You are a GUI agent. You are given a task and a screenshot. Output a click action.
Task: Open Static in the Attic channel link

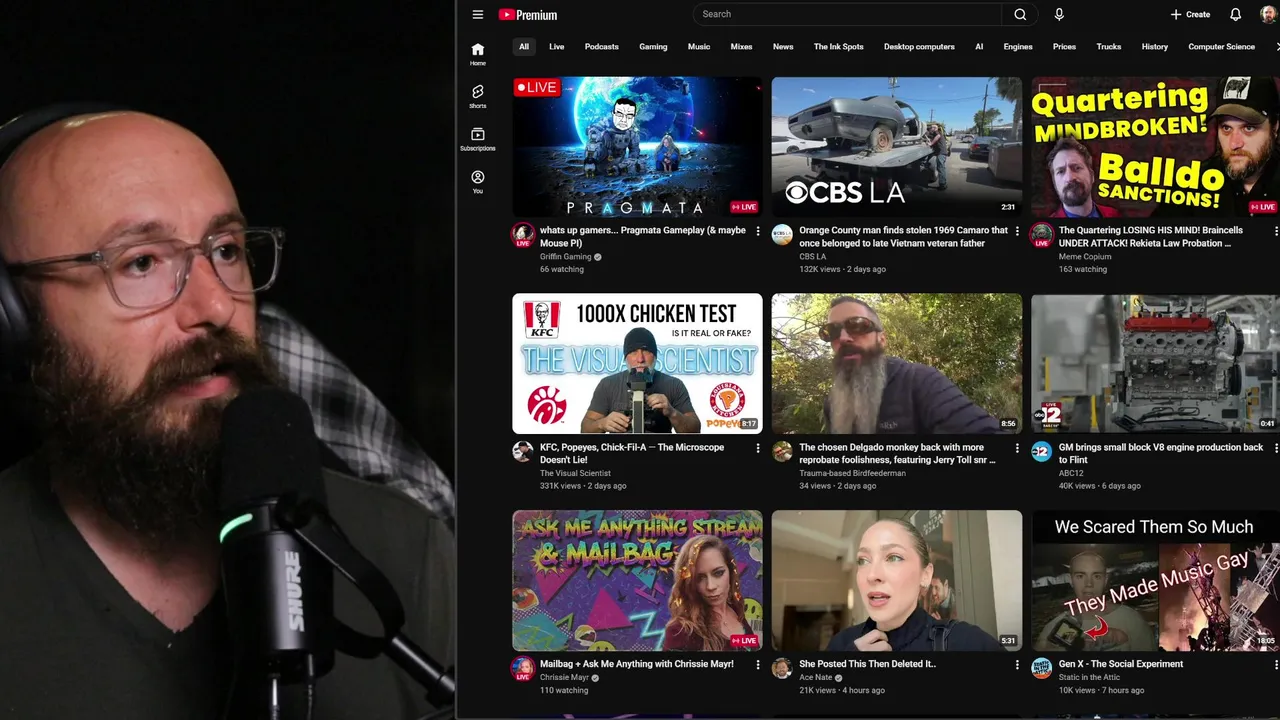click(1090, 678)
